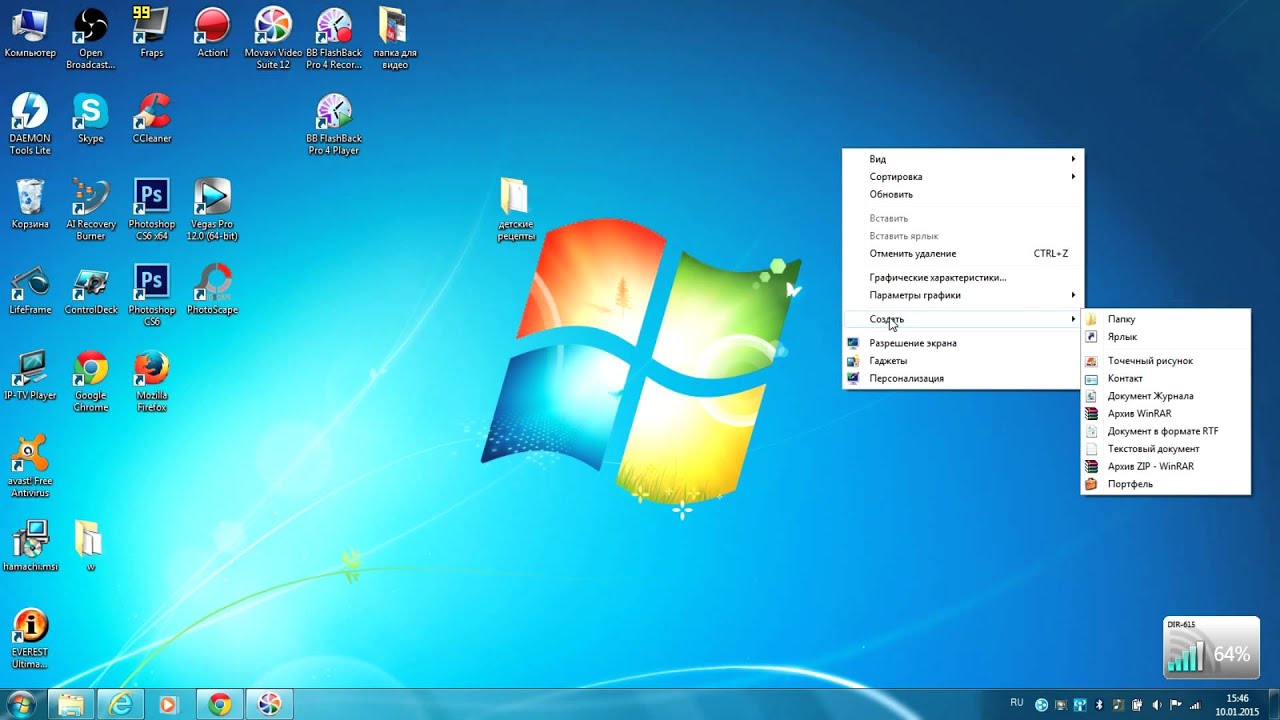Create a Документ в формате RTF
Screen dimensions: 1280x720
1166,432
